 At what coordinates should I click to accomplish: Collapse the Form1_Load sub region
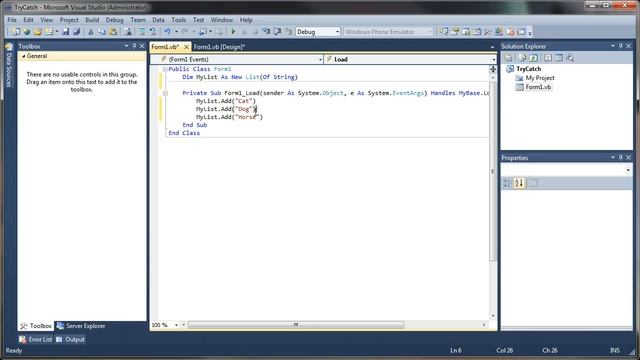(165, 93)
